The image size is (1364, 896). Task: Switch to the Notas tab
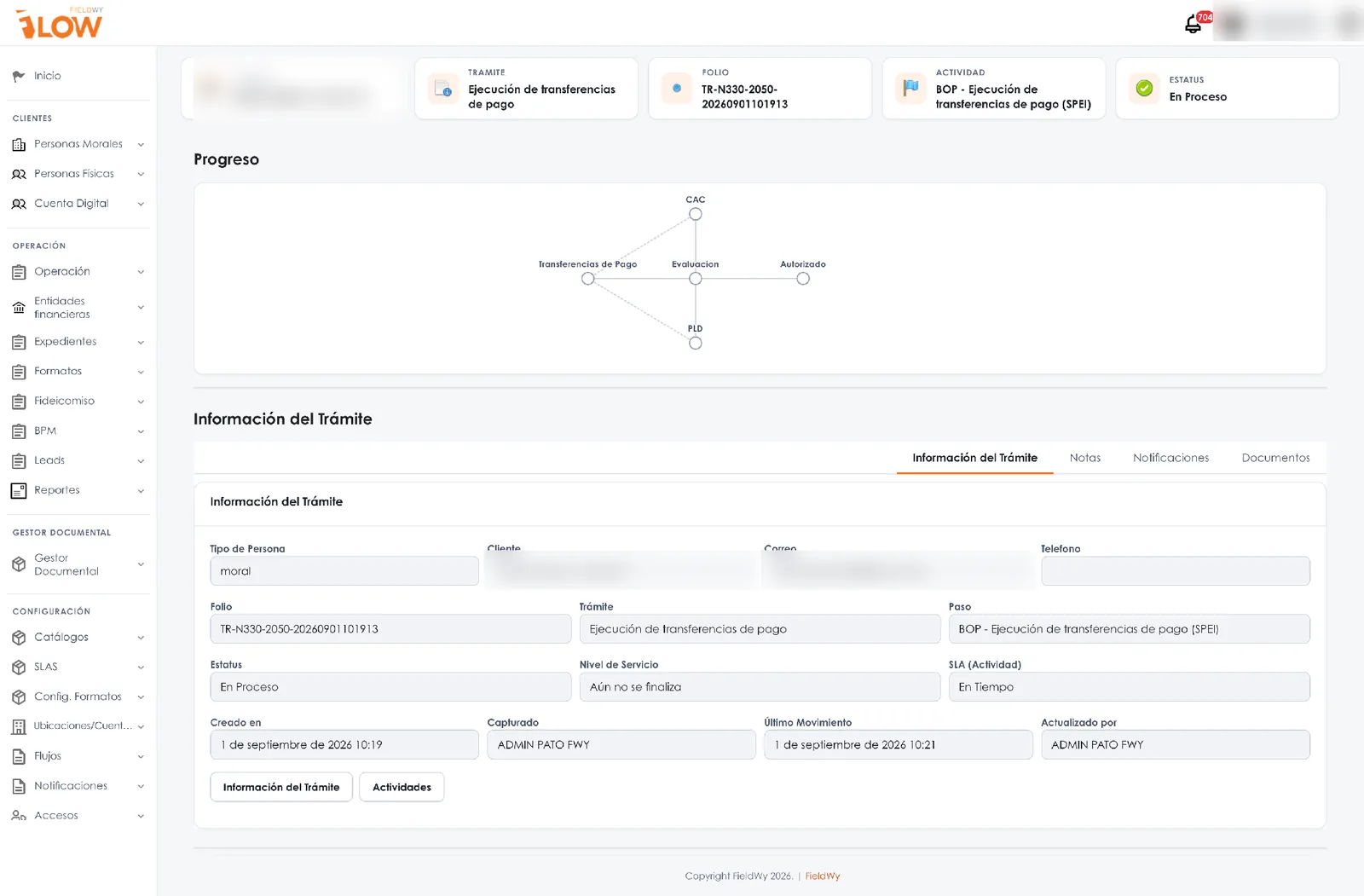[1085, 458]
